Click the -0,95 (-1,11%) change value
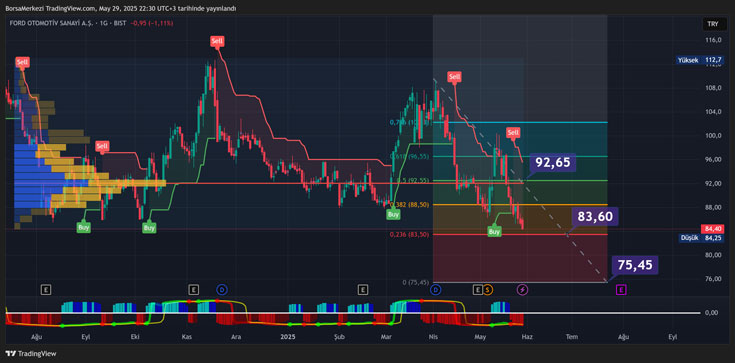 [152, 23]
